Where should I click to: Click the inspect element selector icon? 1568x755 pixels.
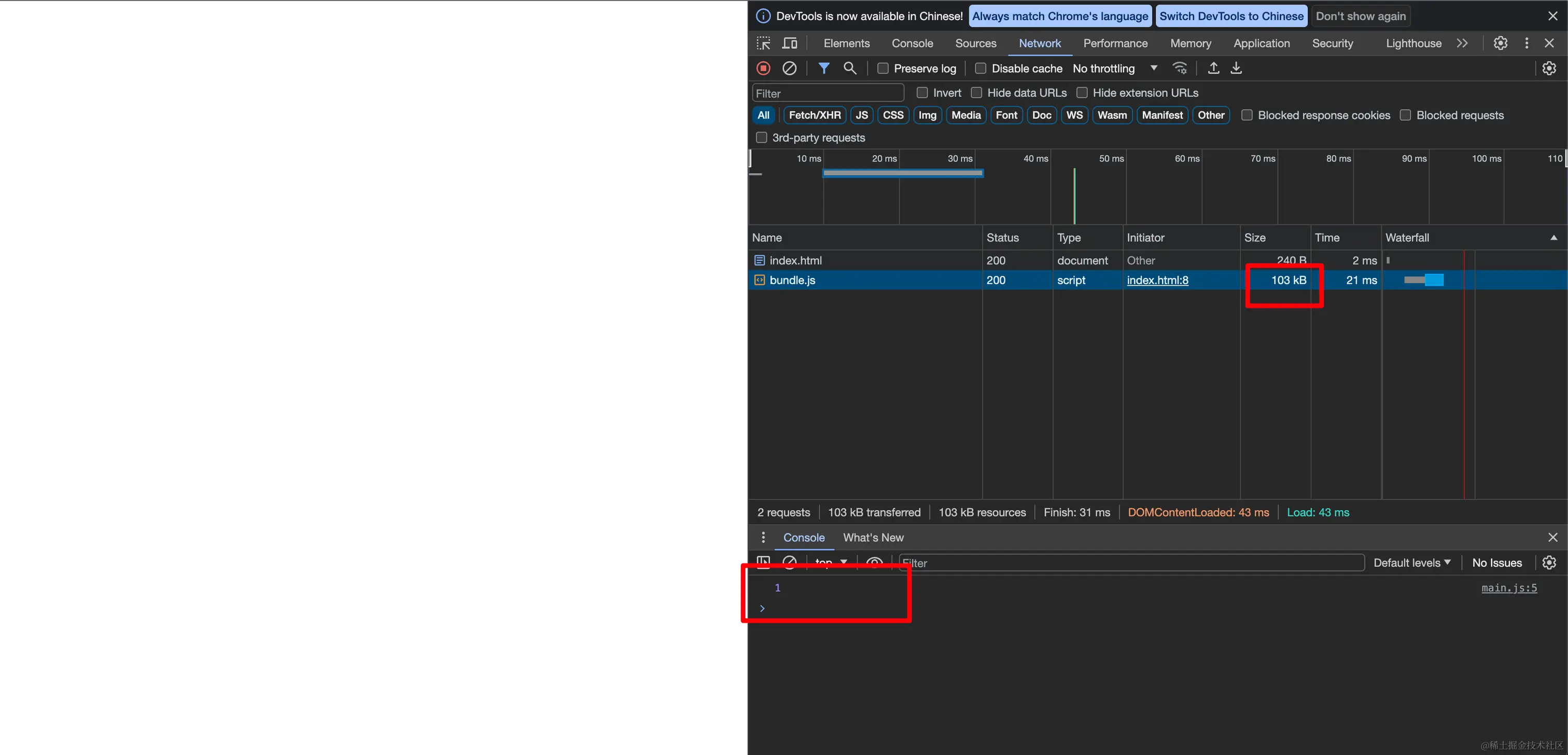pos(763,43)
